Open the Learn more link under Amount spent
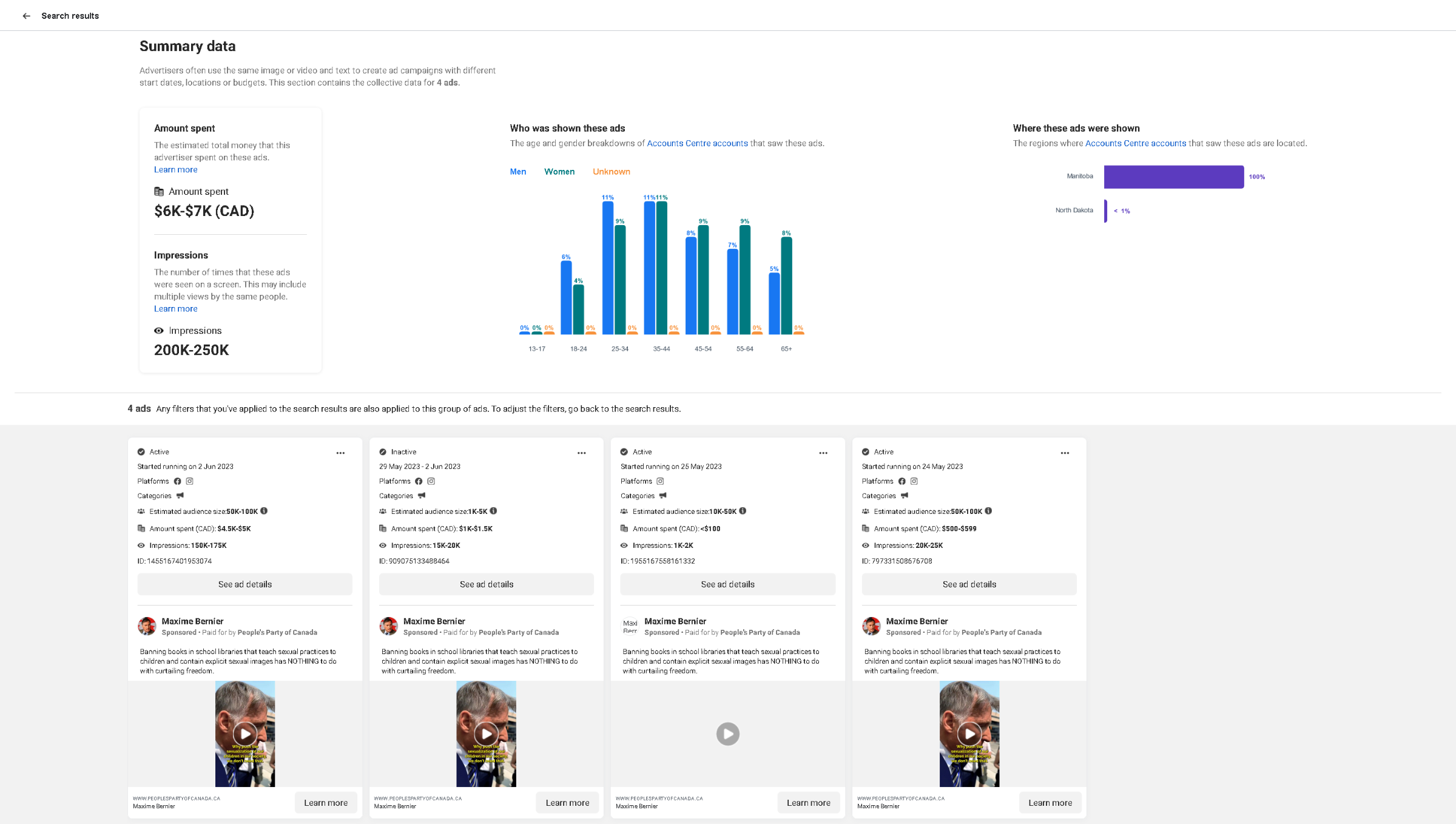The width and height of the screenshot is (1456, 824). pyautogui.click(x=176, y=170)
